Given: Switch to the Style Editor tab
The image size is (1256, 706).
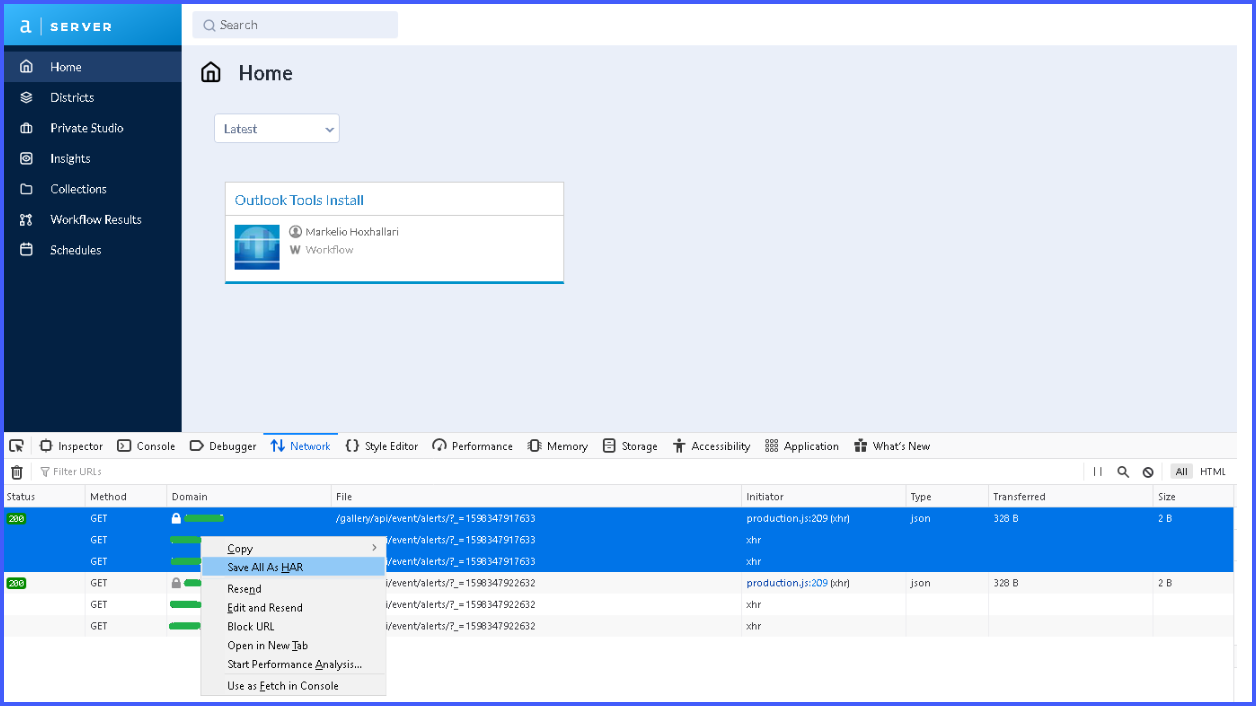Looking at the screenshot, I should [x=381, y=446].
